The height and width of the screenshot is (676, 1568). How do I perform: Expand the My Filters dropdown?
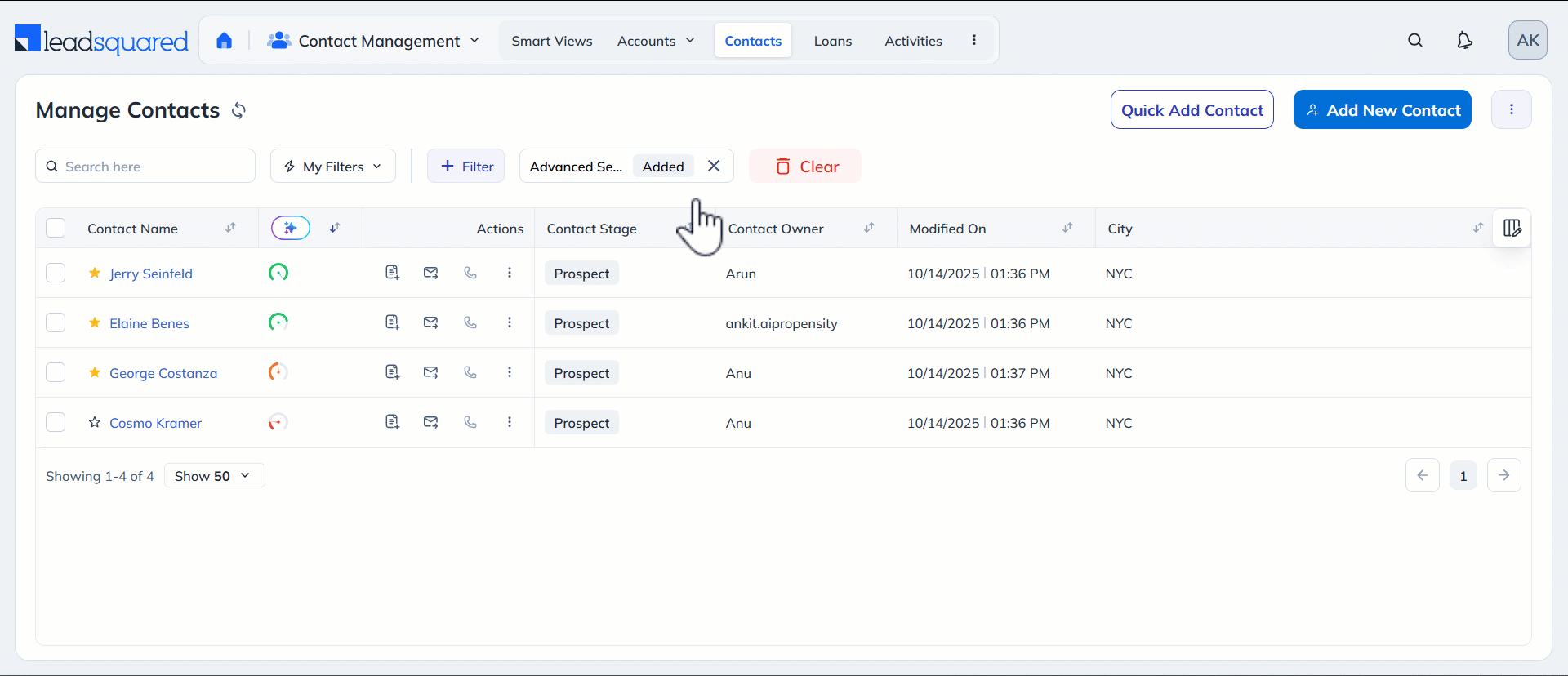pyautogui.click(x=333, y=167)
